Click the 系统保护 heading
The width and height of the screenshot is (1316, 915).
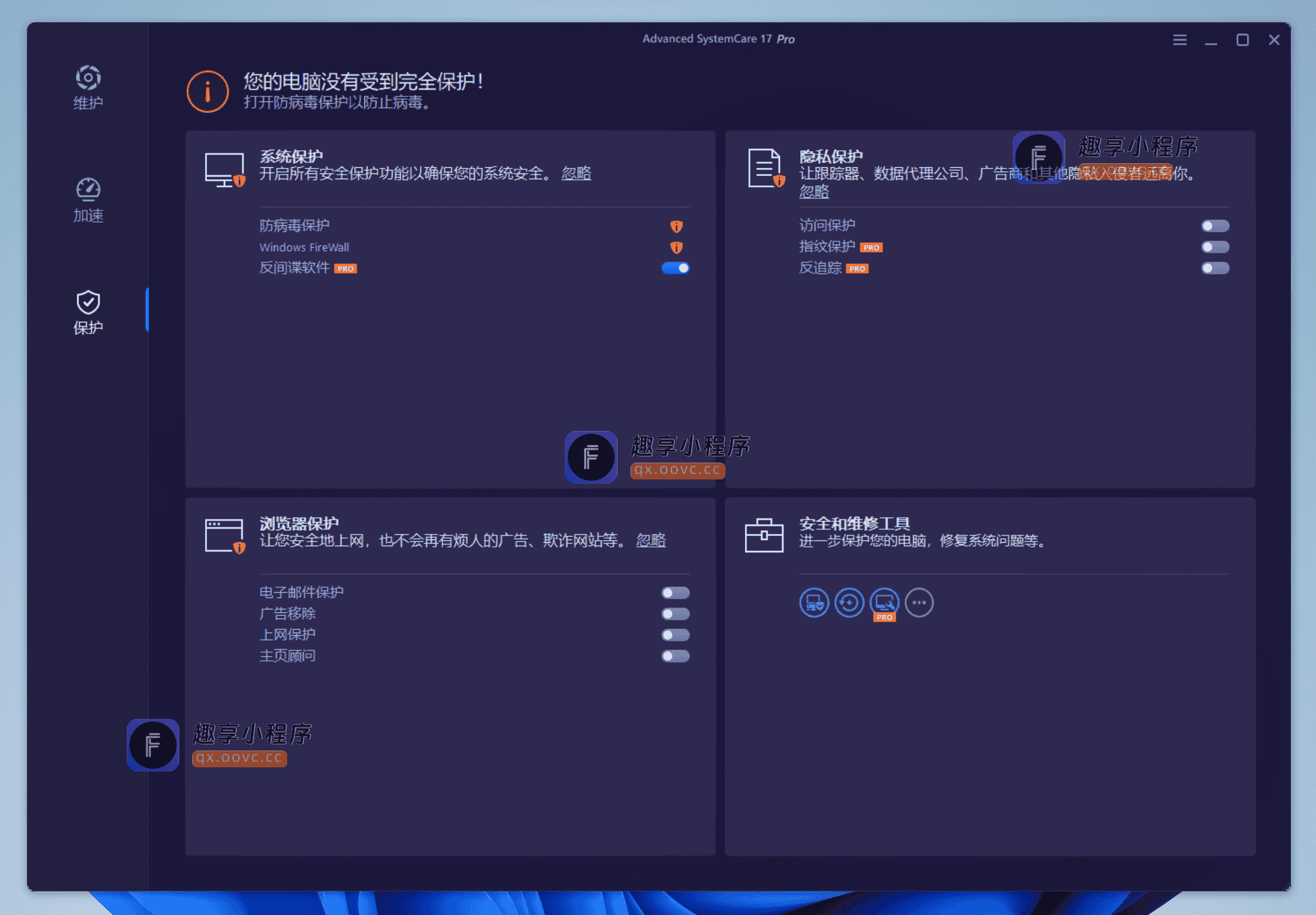click(291, 156)
